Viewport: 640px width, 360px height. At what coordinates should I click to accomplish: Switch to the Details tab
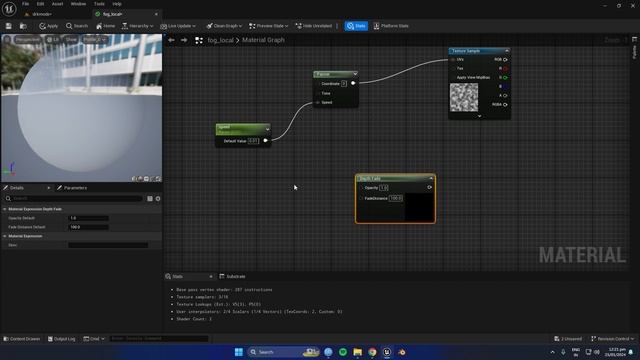(16, 188)
